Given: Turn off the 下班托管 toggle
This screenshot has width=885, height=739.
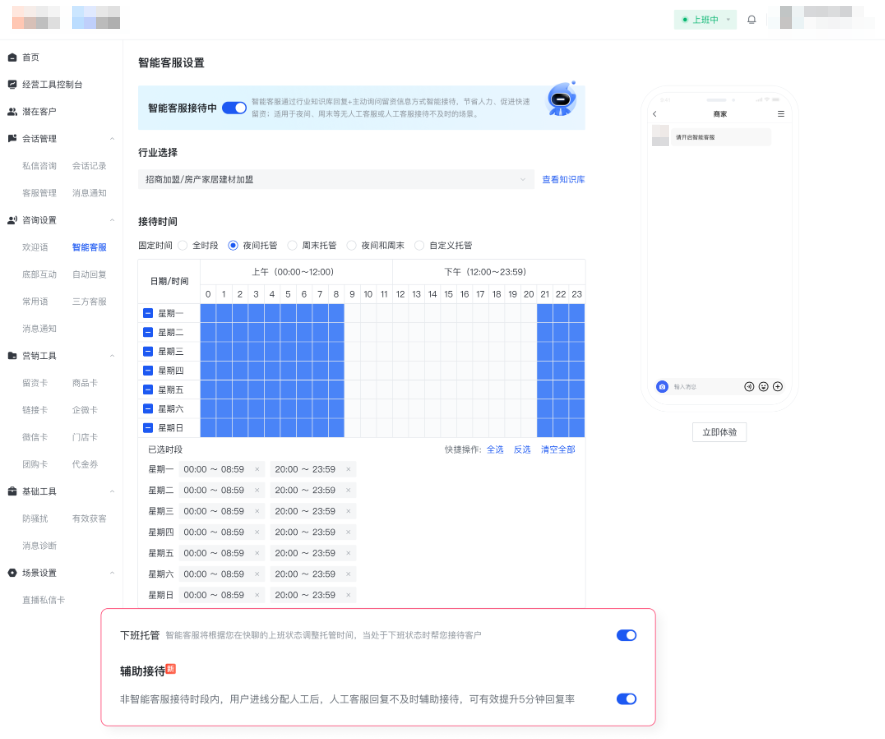Looking at the screenshot, I should [626, 635].
